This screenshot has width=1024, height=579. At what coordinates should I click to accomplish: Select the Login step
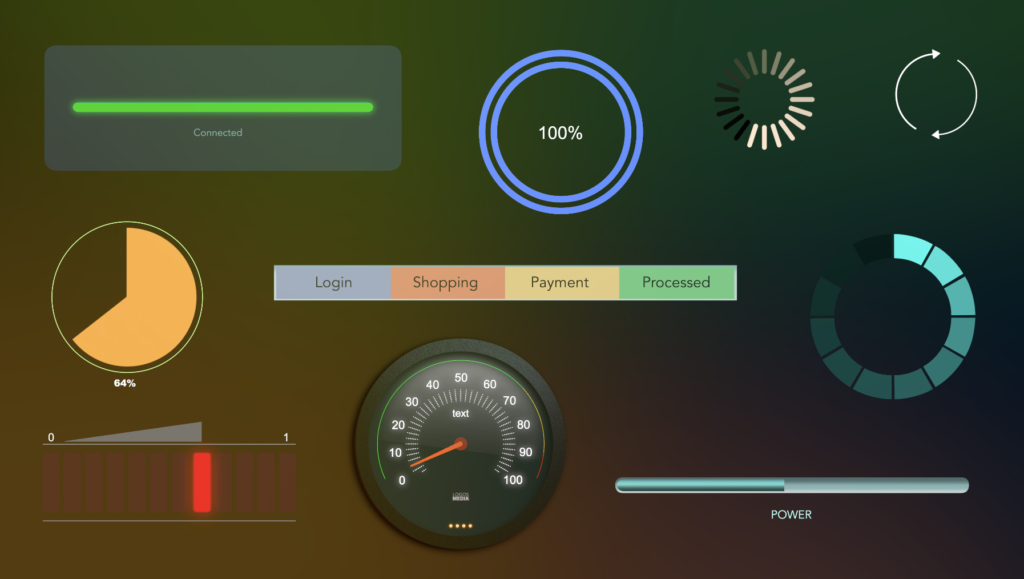click(x=333, y=283)
